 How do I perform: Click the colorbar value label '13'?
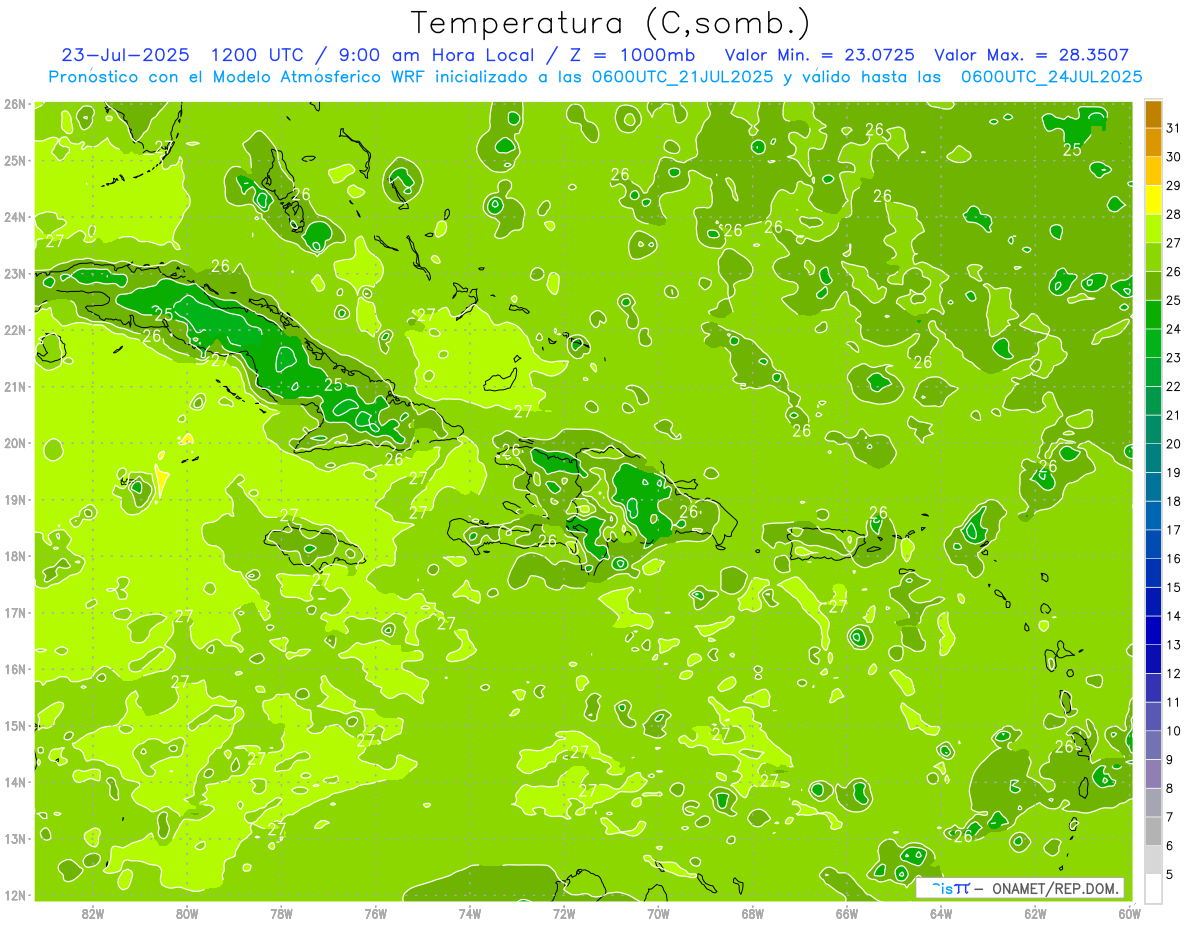(x=1174, y=645)
